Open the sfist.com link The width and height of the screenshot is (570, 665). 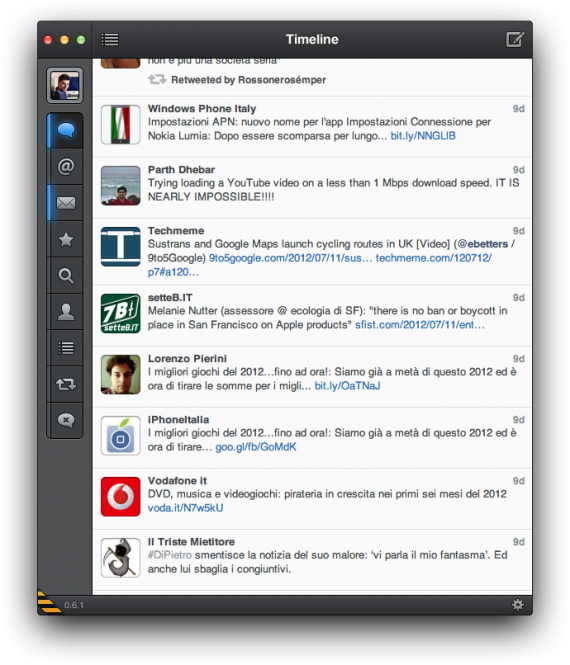coord(419,325)
